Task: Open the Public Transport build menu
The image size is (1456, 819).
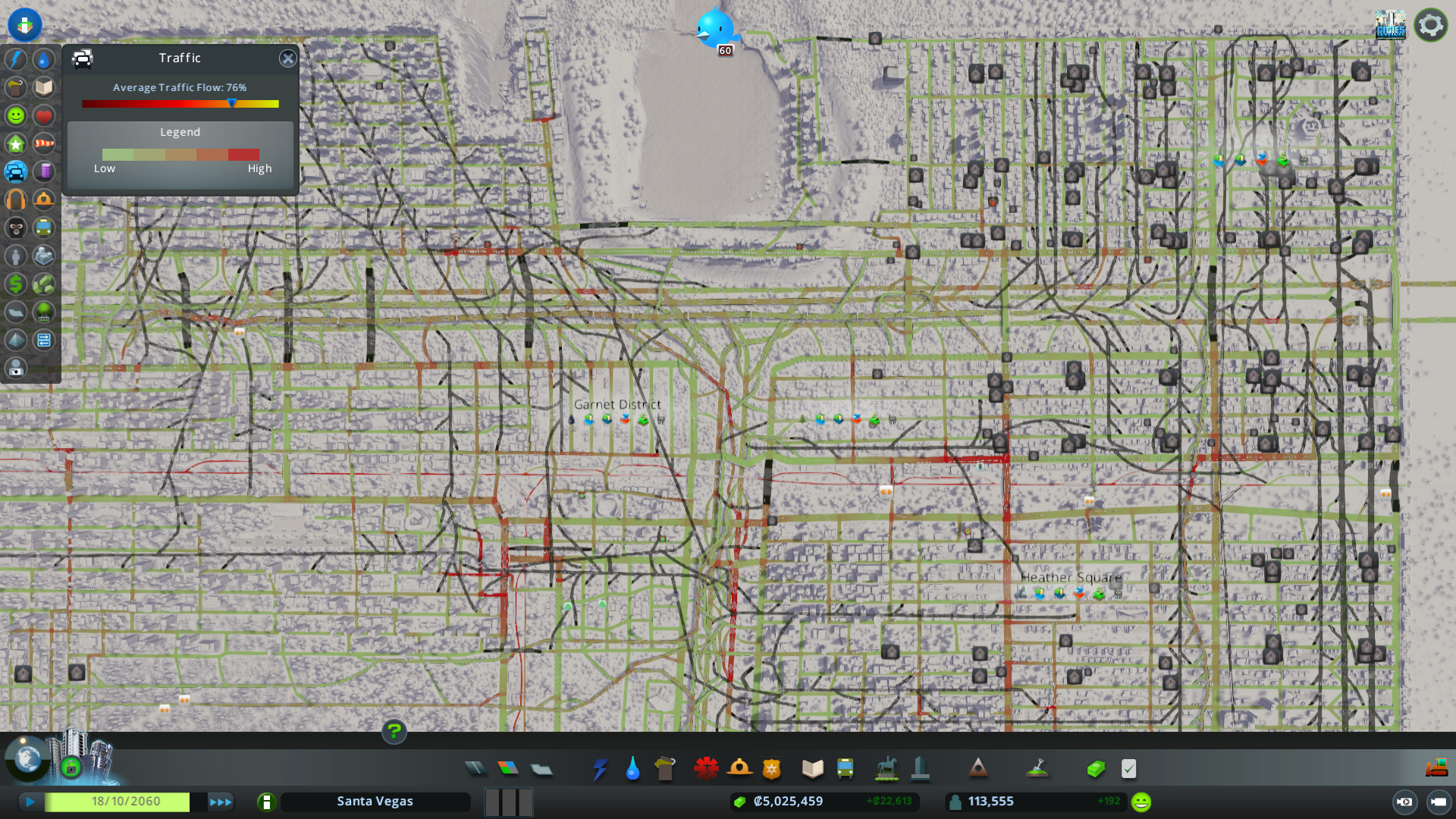Action: [845, 769]
